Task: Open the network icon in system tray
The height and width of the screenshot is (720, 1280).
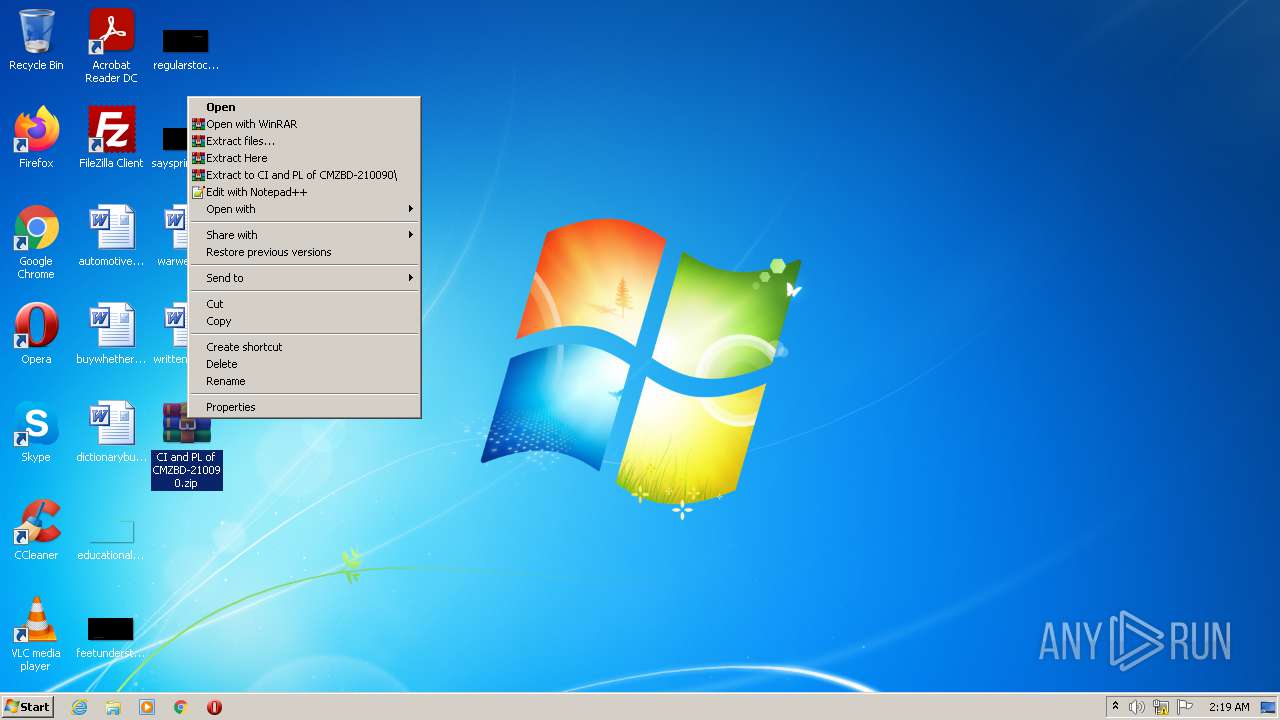Action: click(1161, 707)
